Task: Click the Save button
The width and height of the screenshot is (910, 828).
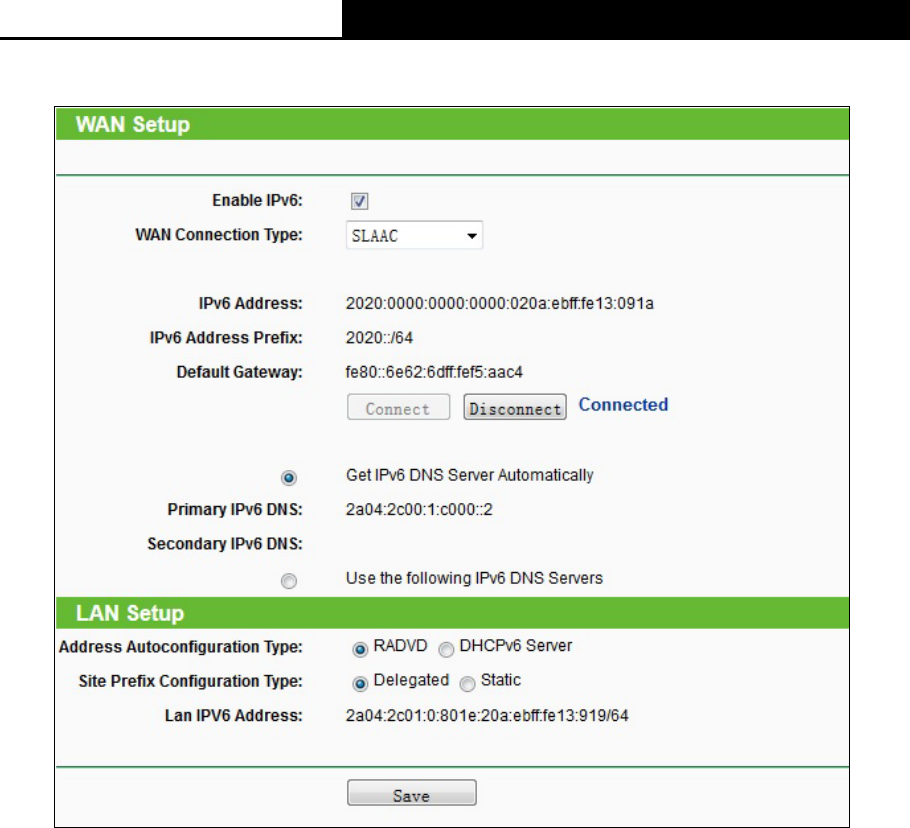Action: pyautogui.click(x=411, y=793)
